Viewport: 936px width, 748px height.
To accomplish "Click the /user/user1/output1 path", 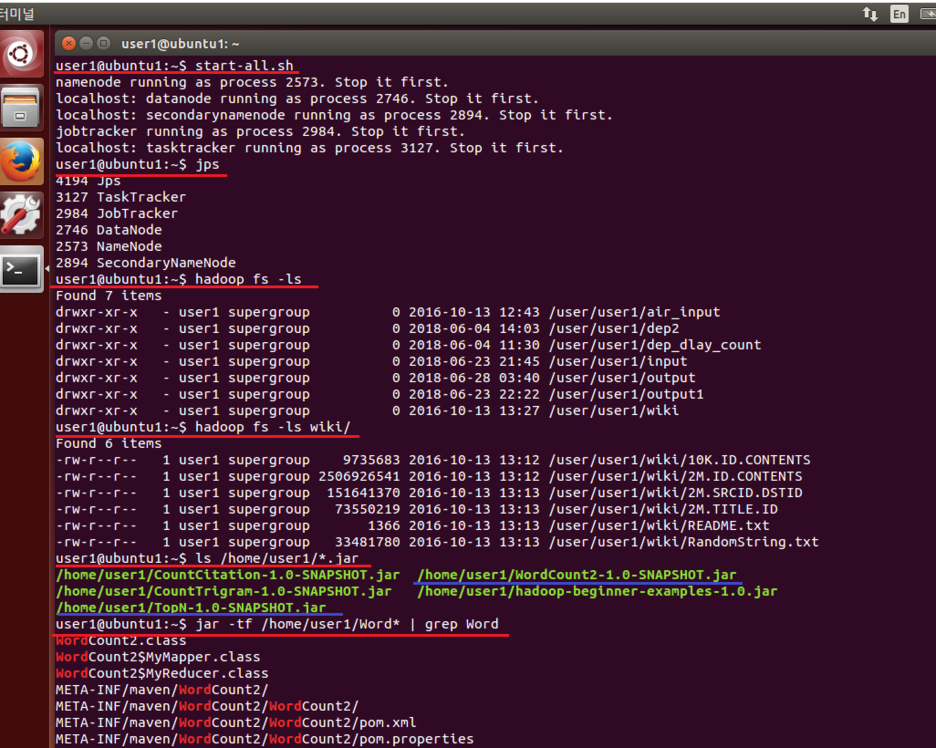I will [626, 394].
